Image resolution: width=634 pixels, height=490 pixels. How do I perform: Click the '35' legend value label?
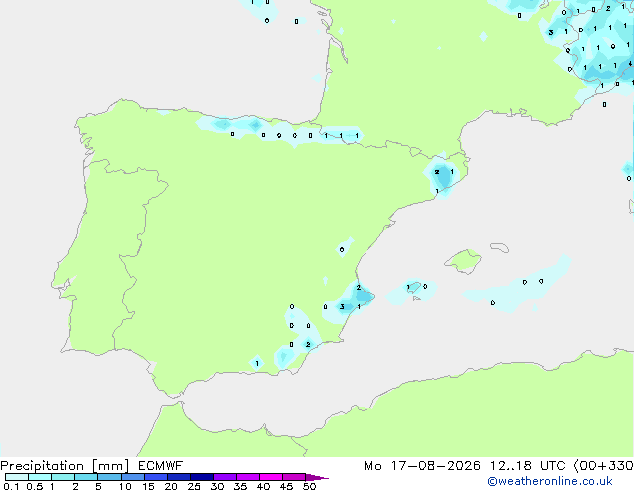240,486
